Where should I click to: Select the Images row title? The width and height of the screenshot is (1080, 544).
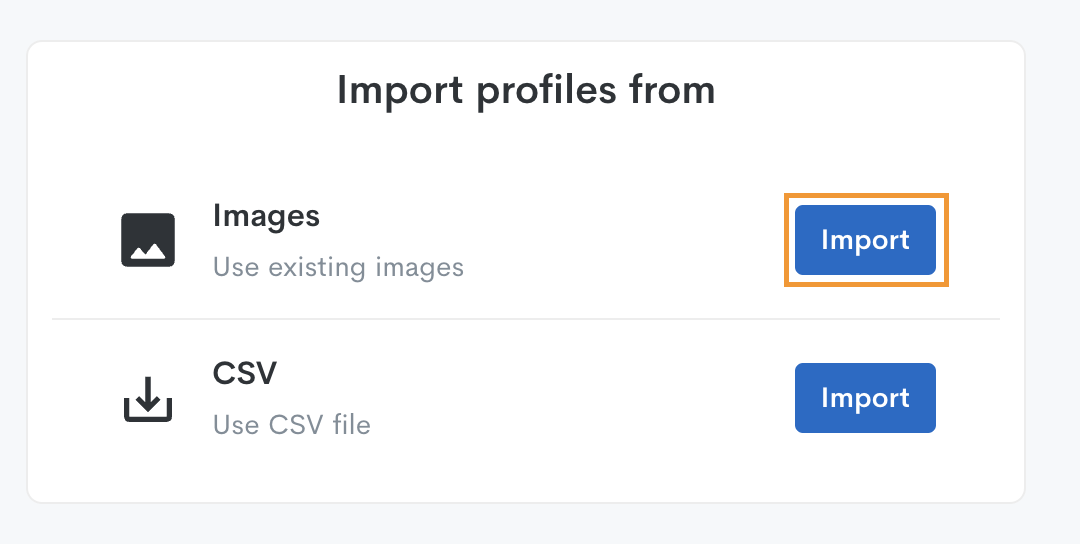point(267,216)
